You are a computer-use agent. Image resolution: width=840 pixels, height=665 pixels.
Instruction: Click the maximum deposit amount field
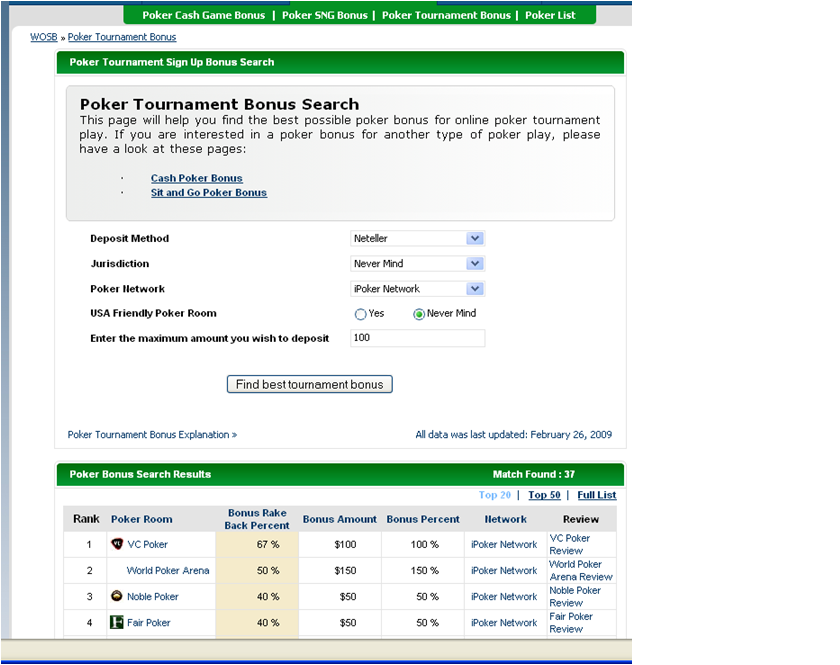(x=417, y=338)
